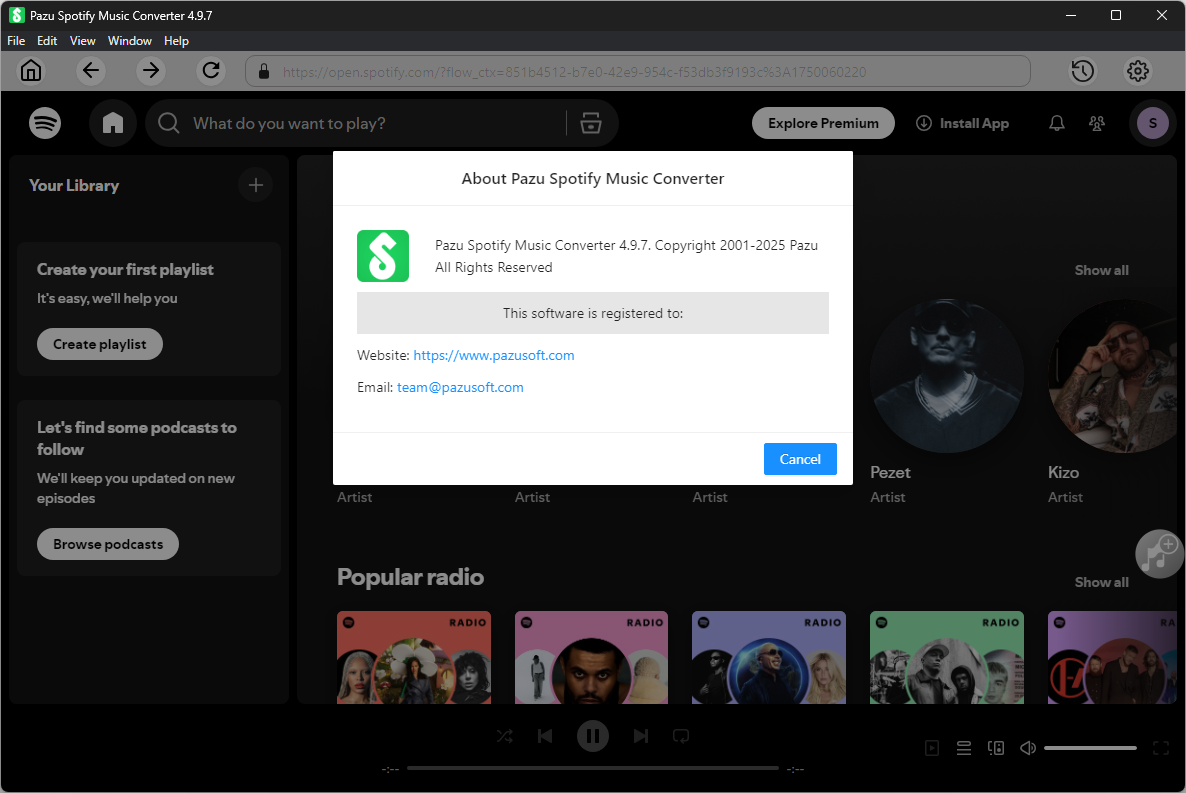
Task: Click 'This software is registered to:' bar
Action: tap(593, 313)
